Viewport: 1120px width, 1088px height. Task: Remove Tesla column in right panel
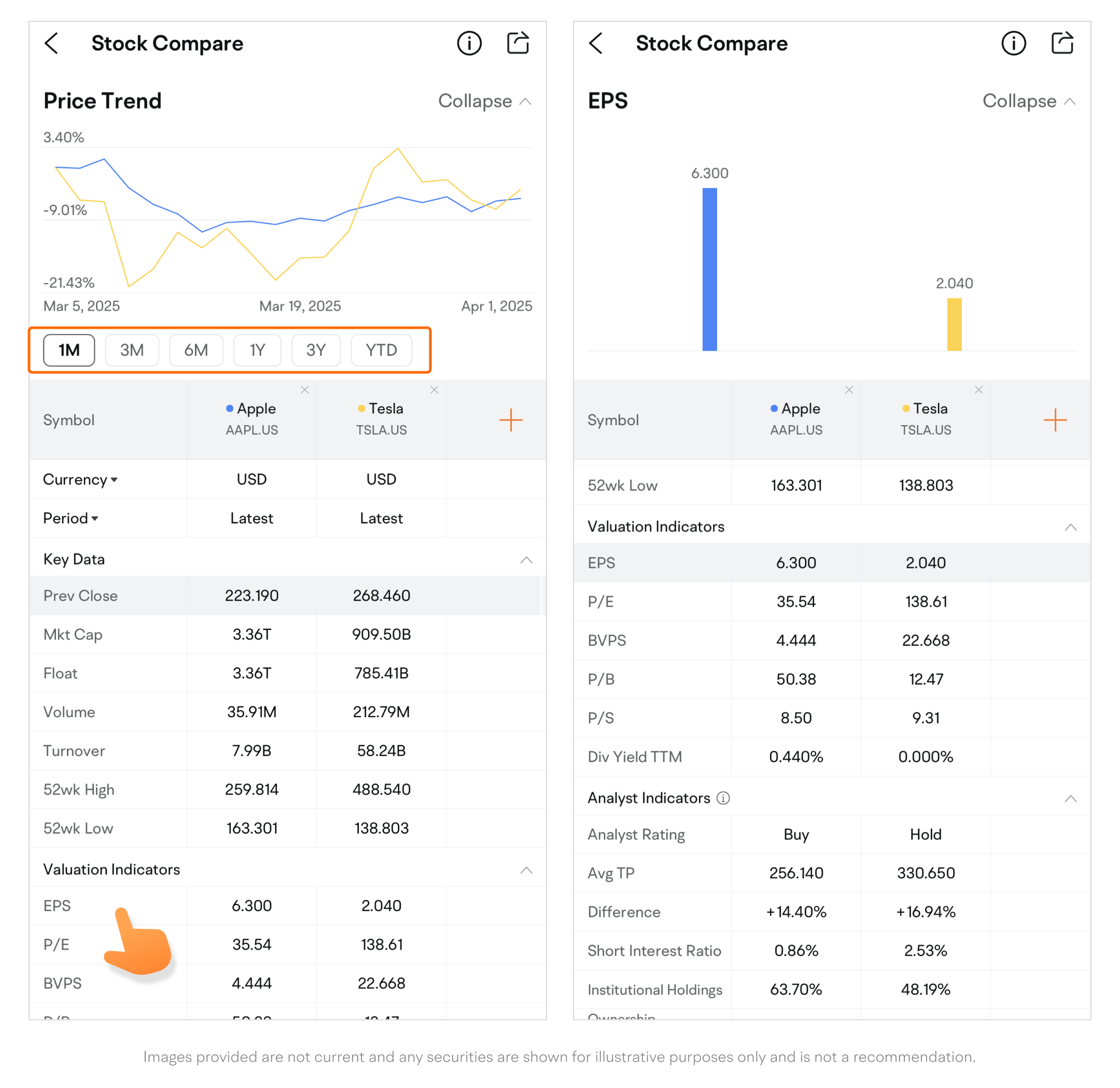click(978, 389)
